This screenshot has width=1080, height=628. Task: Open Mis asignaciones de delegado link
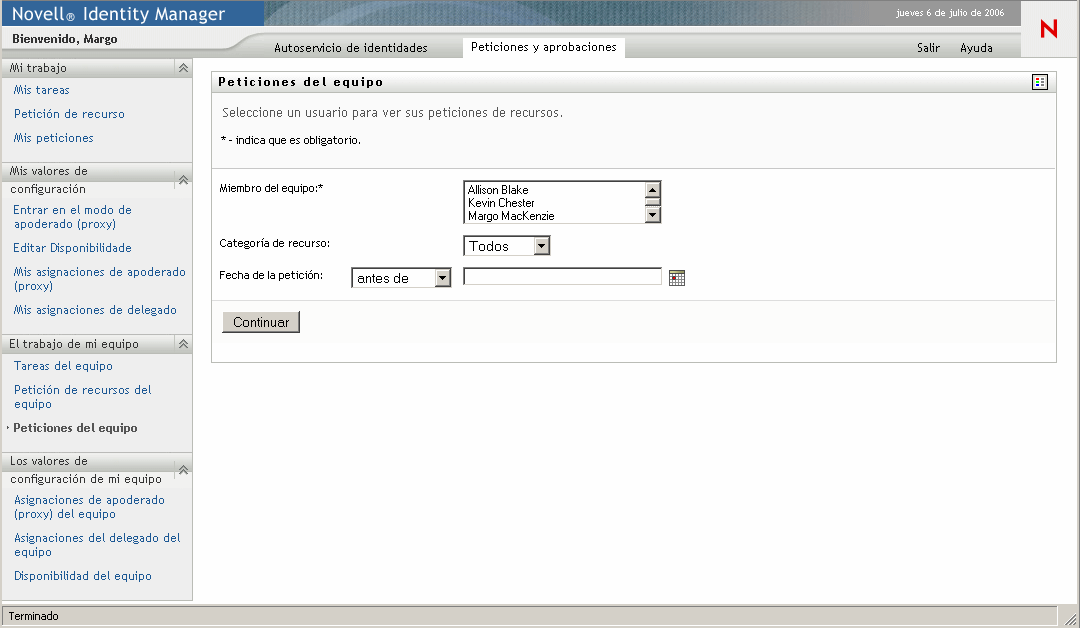tap(95, 310)
